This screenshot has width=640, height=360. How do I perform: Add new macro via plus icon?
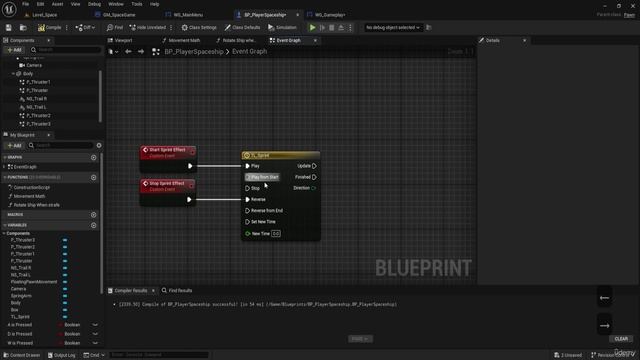pos(93,215)
